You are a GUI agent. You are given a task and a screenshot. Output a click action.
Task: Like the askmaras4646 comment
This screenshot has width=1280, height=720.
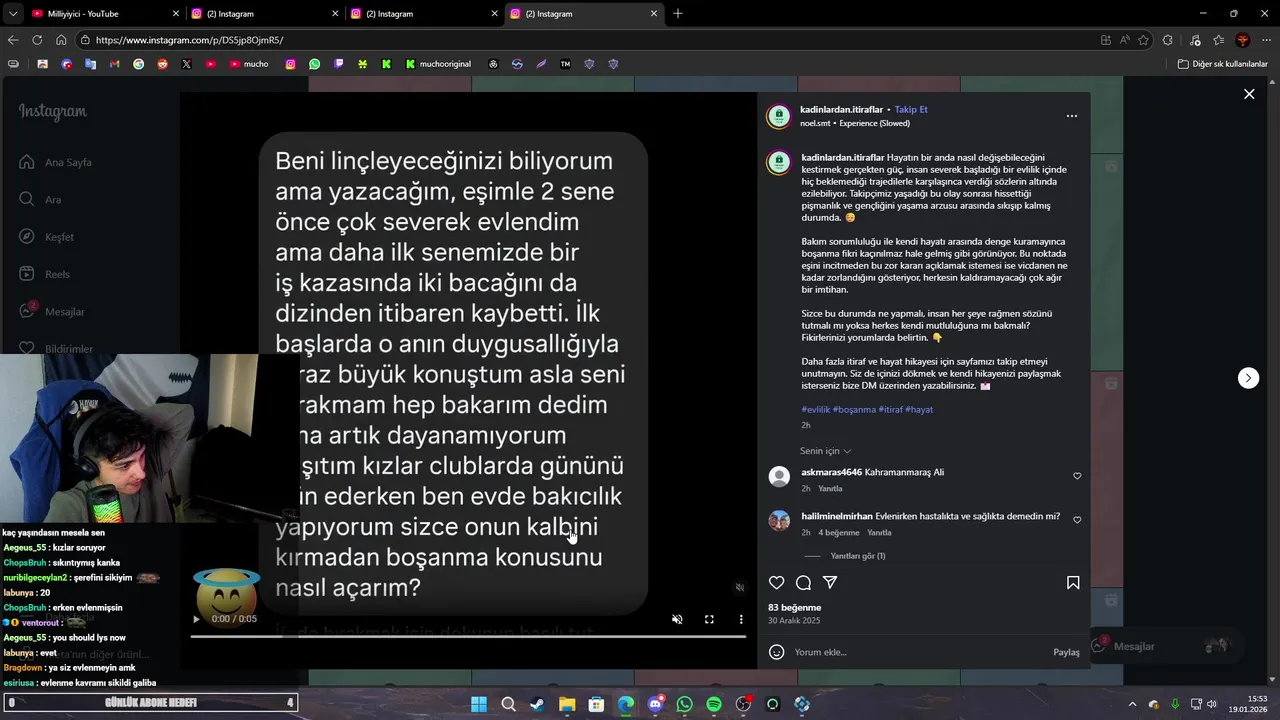click(1077, 476)
